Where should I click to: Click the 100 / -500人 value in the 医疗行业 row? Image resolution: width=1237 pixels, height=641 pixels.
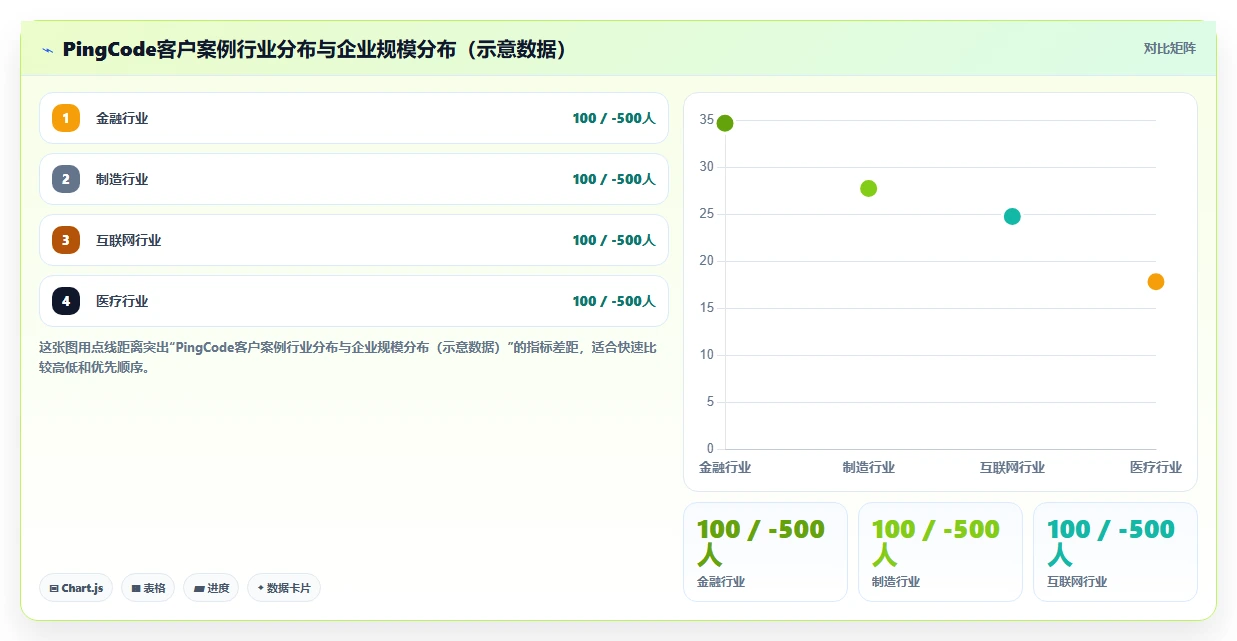[614, 301]
